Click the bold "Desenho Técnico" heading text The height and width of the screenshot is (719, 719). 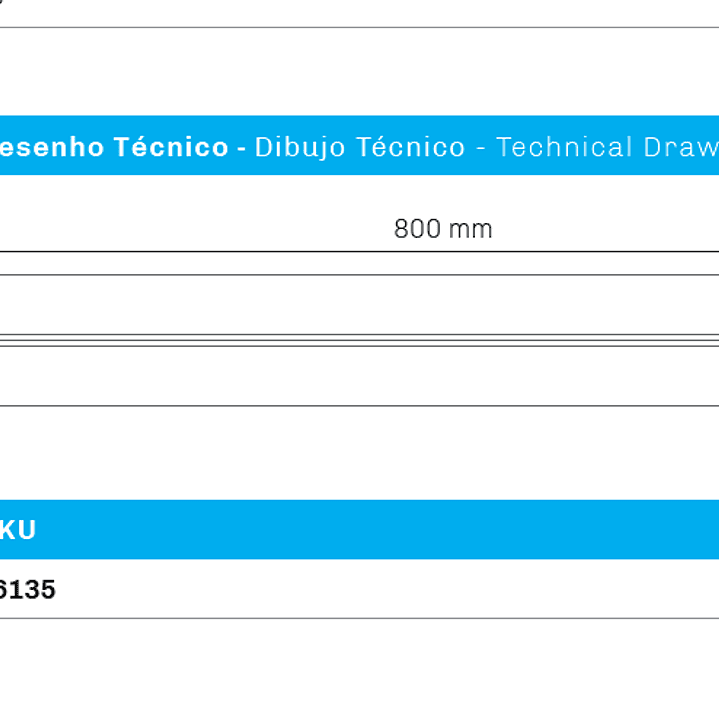pos(114,147)
